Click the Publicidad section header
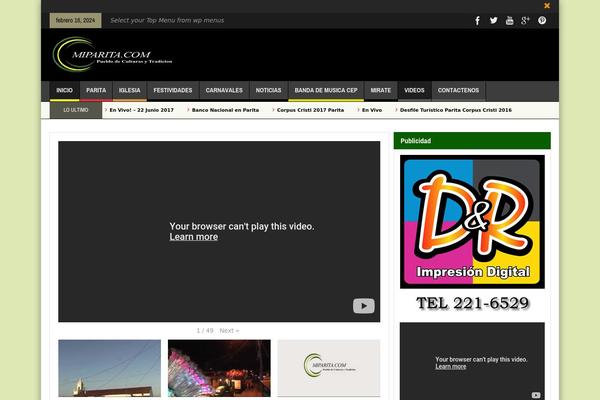600x400 pixels. (x=472, y=141)
